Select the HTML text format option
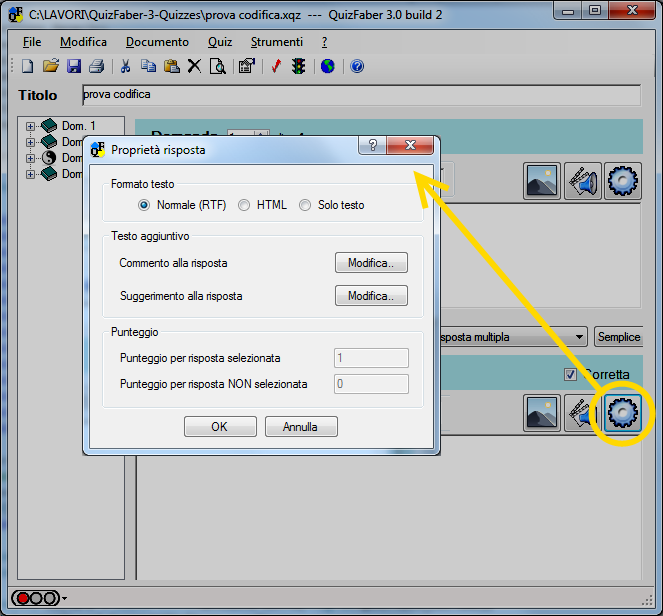 [x=245, y=205]
